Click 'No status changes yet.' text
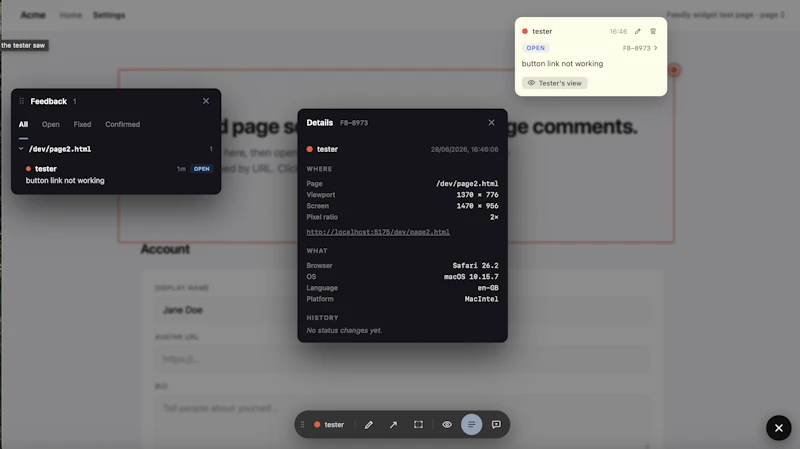800x449 pixels. pyautogui.click(x=344, y=331)
